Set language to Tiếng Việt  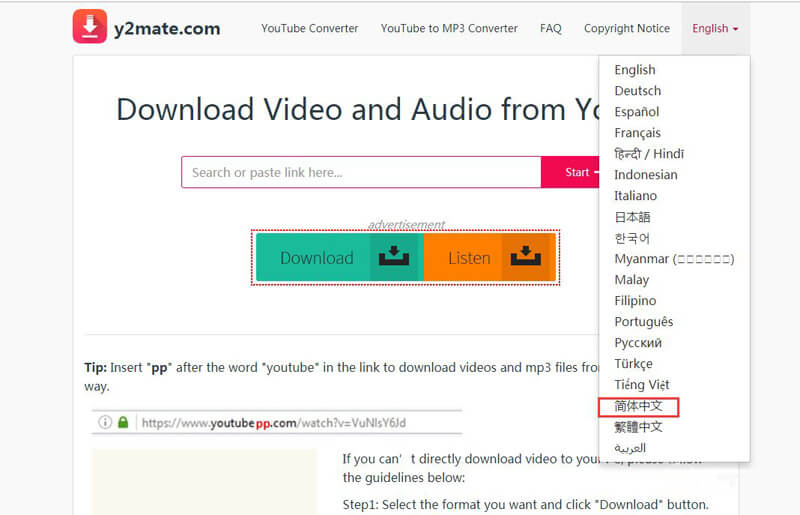642,385
